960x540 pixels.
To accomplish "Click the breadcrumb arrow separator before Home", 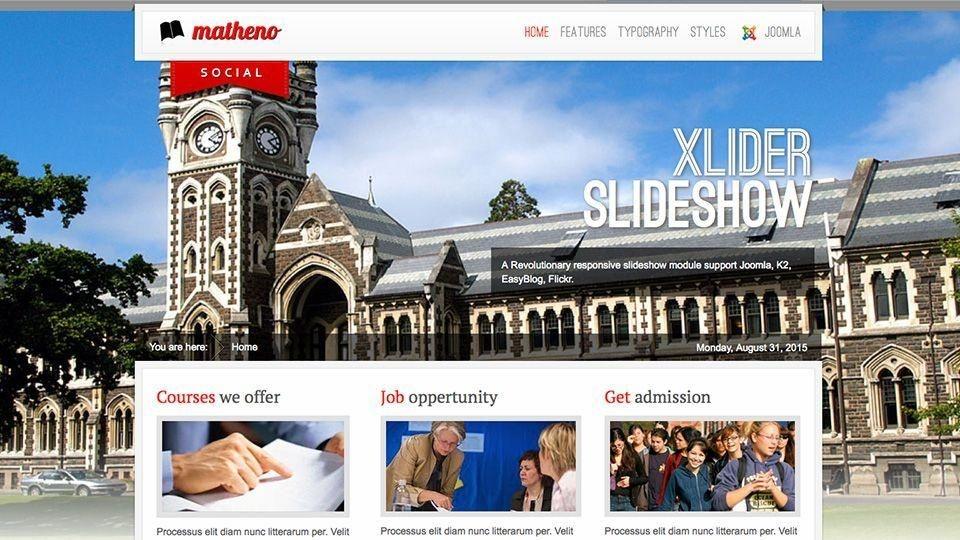I will coord(219,347).
